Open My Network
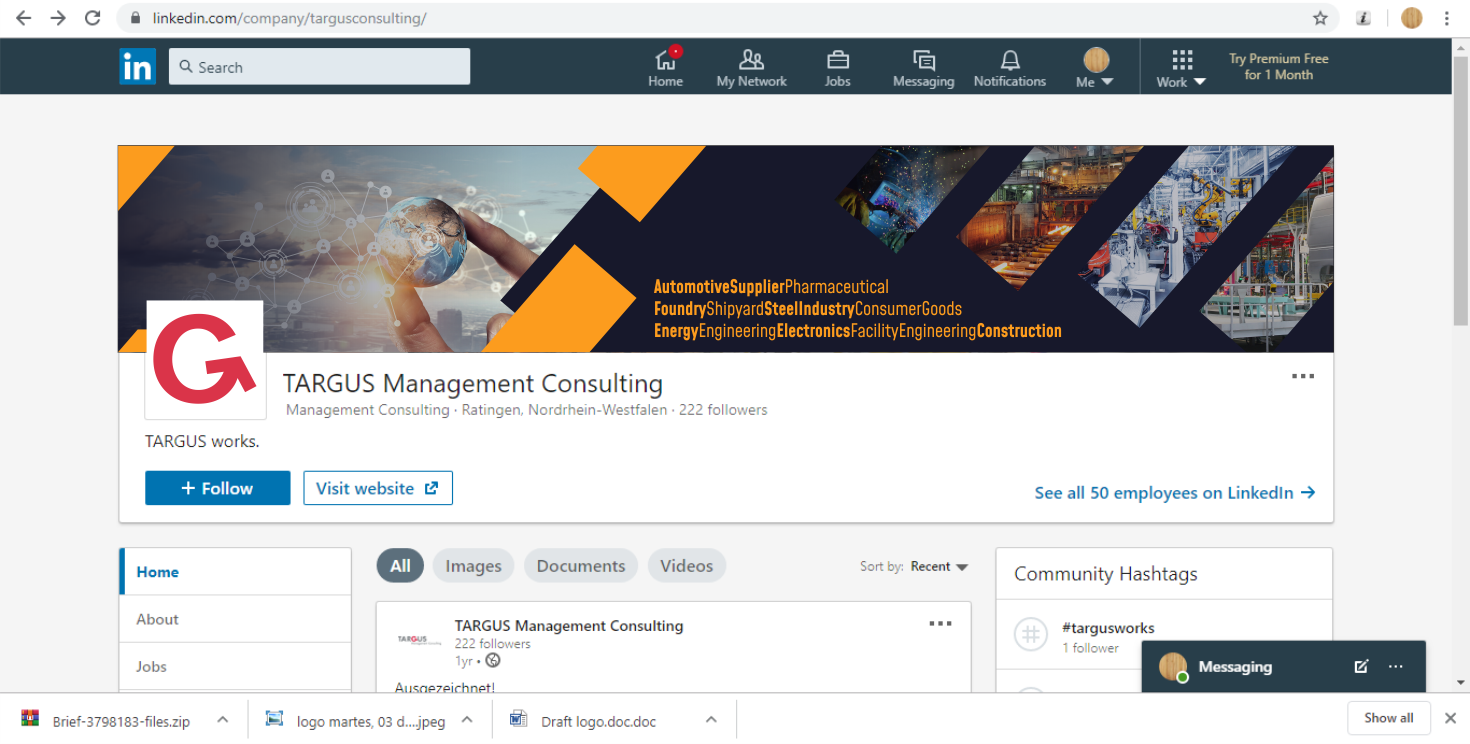Image resolution: width=1470 pixels, height=744 pixels. (x=752, y=67)
